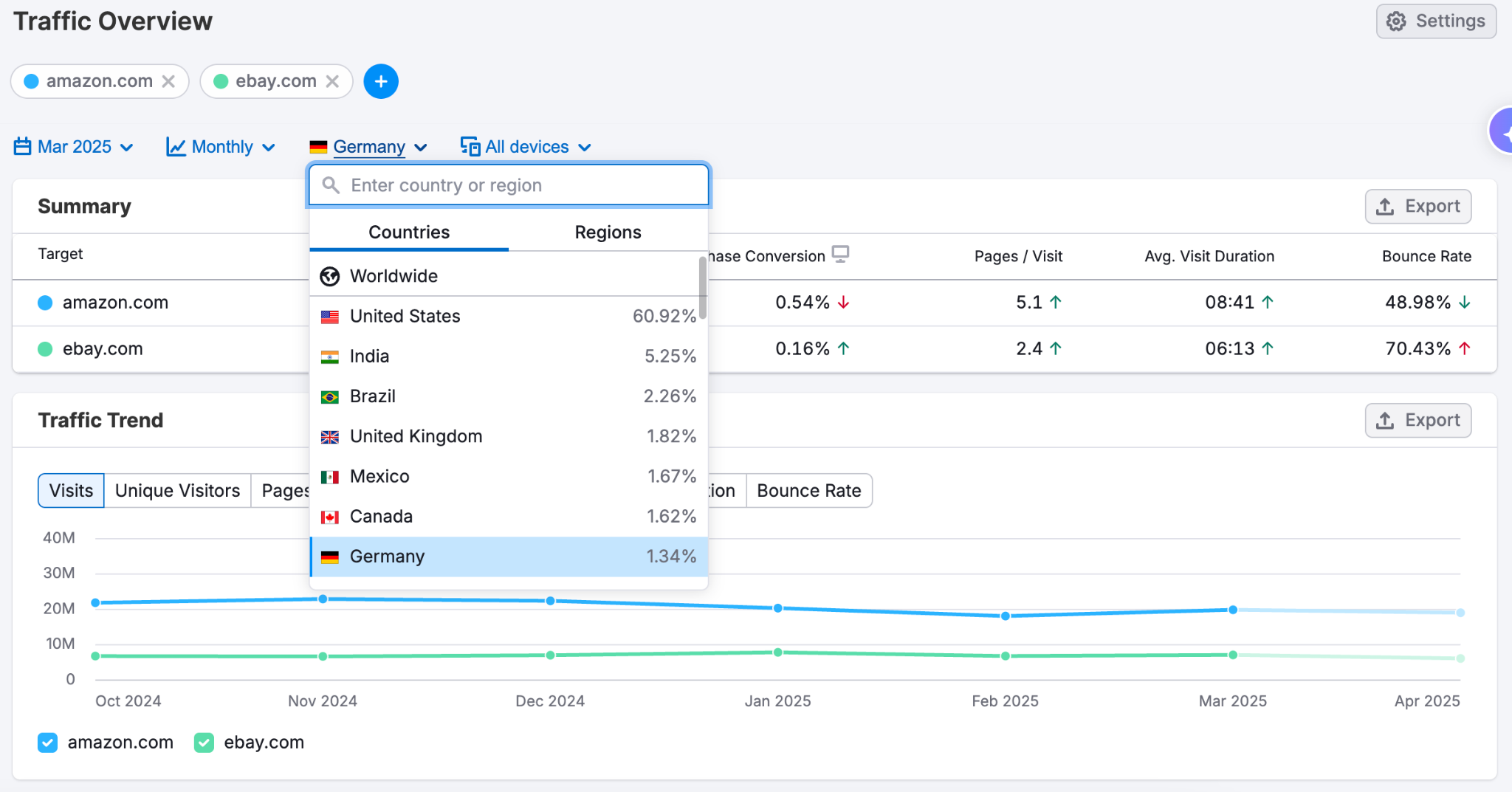Click the globe icon next to Worldwide

(x=330, y=276)
